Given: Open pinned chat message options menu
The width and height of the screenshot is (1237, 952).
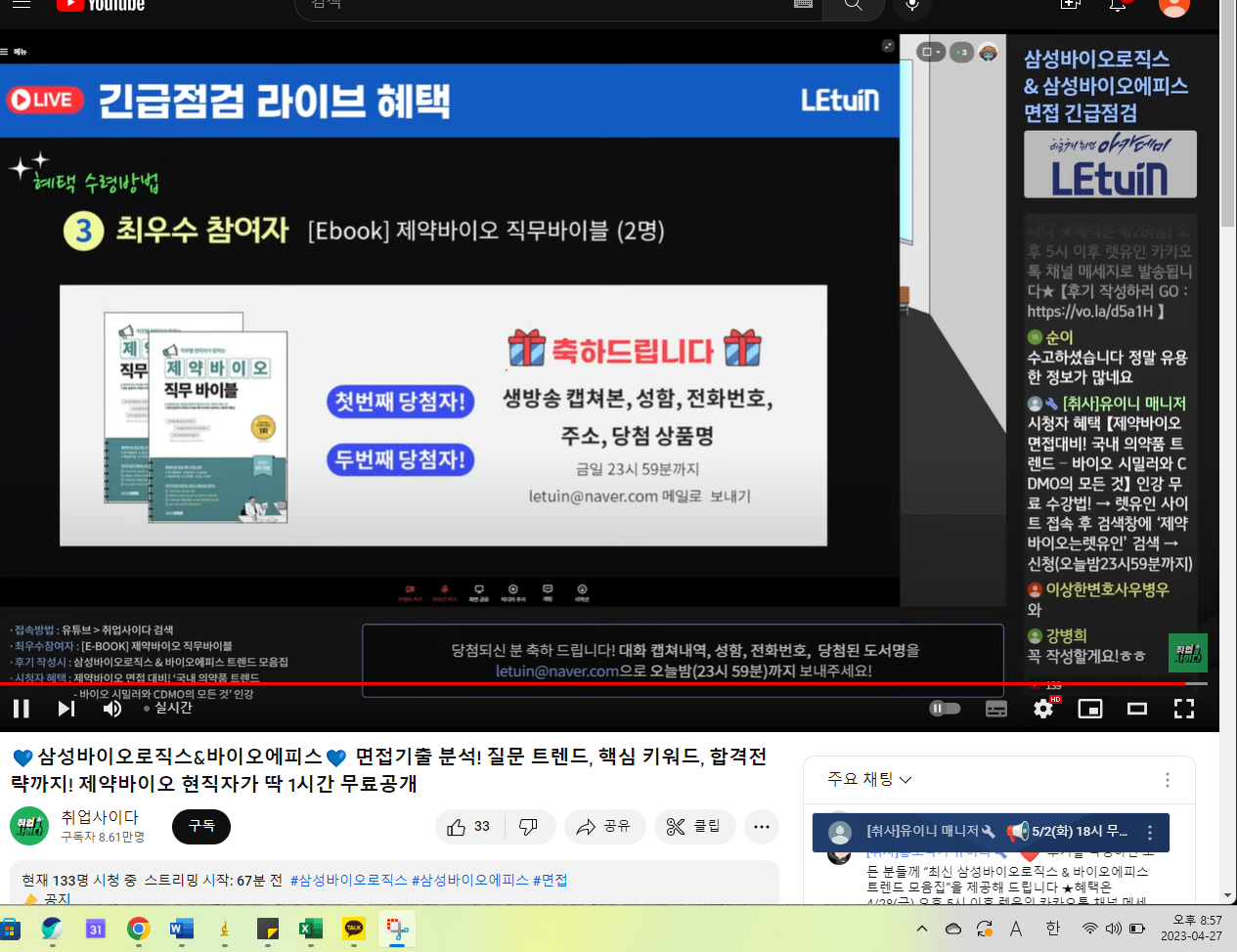Looking at the screenshot, I should (1150, 833).
